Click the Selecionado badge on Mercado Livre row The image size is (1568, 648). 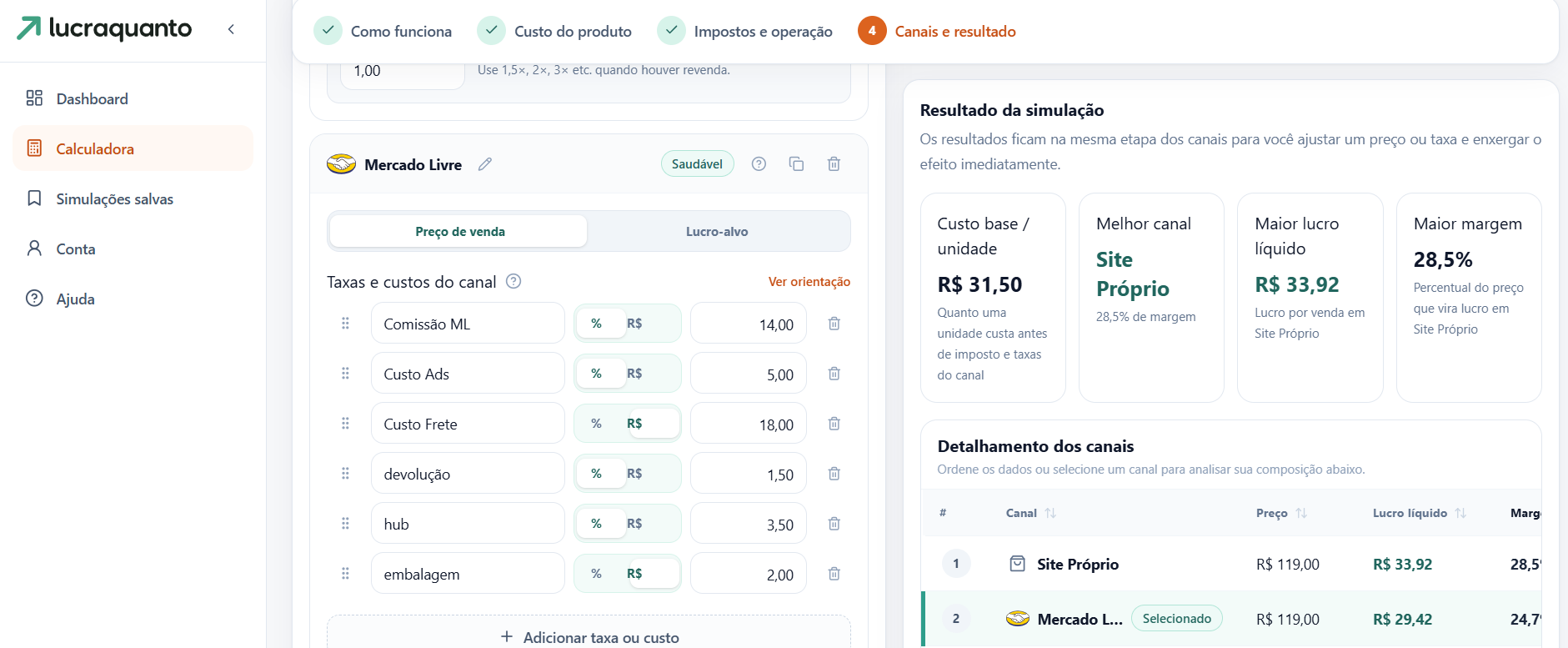tap(1176, 618)
